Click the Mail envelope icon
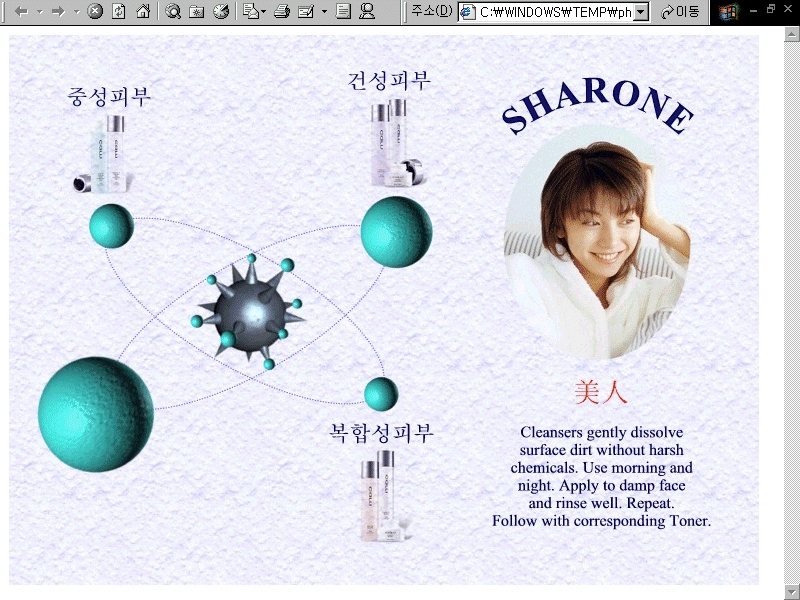This screenshot has height=600, width=800. click(250, 11)
